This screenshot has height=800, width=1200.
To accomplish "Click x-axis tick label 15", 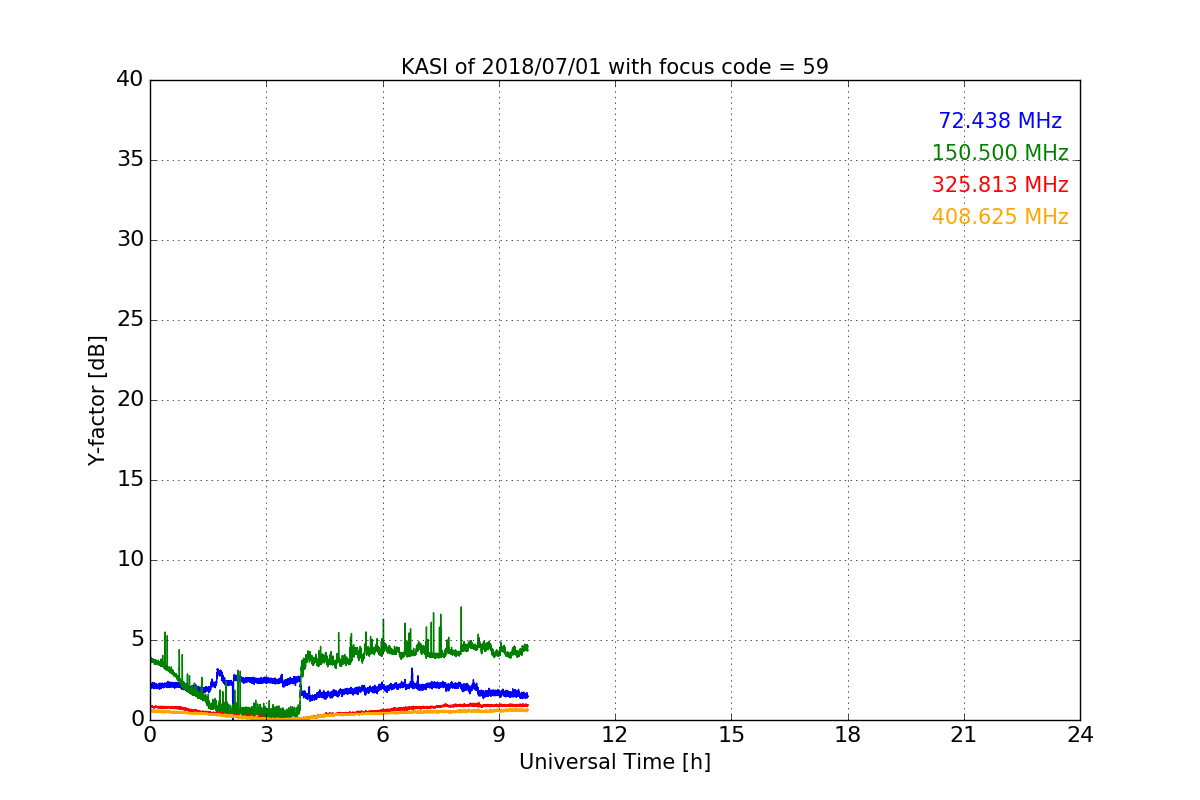I will click(x=731, y=735).
